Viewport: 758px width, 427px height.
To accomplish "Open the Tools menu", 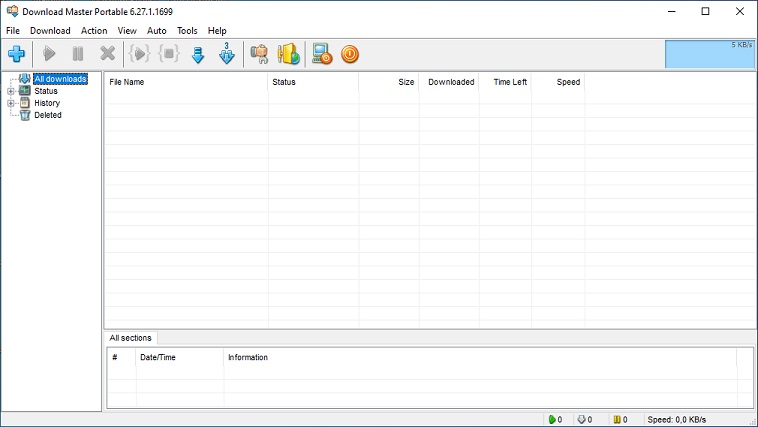I will (187, 30).
